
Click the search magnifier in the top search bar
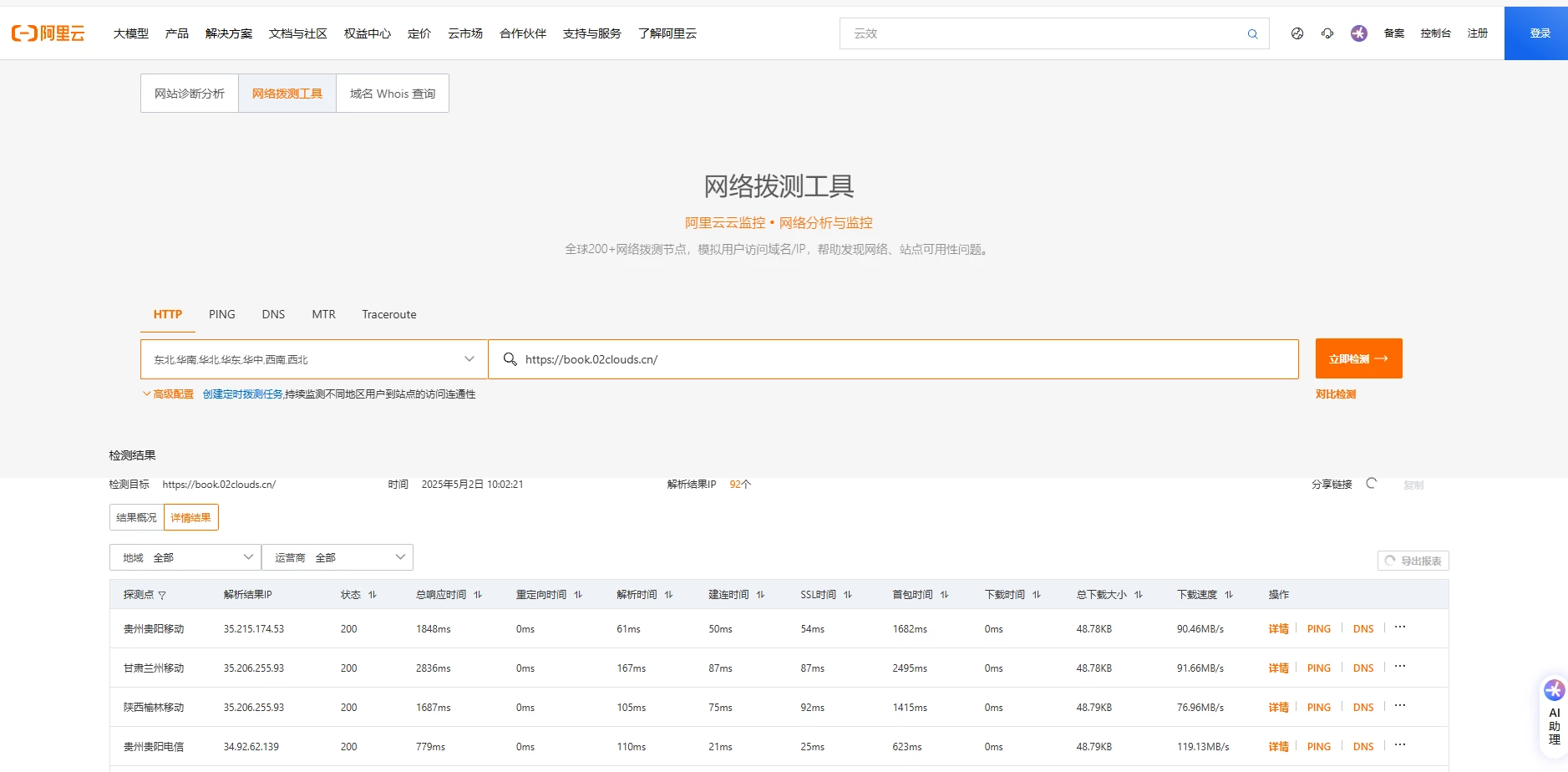[x=1251, y=33]
